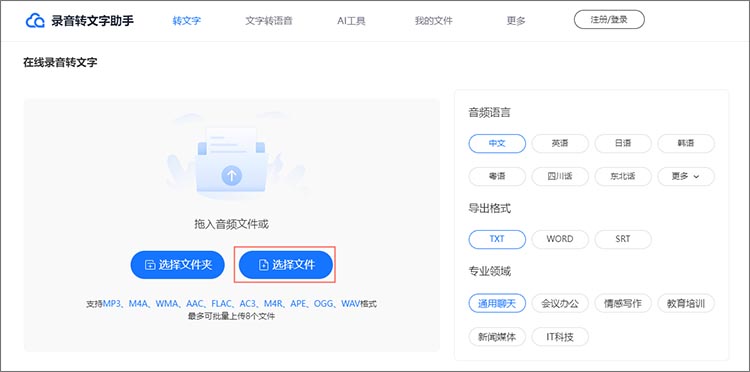750x372 pixels.
Task: Open the 转文字 tab
Action: [x=187, y=21]
